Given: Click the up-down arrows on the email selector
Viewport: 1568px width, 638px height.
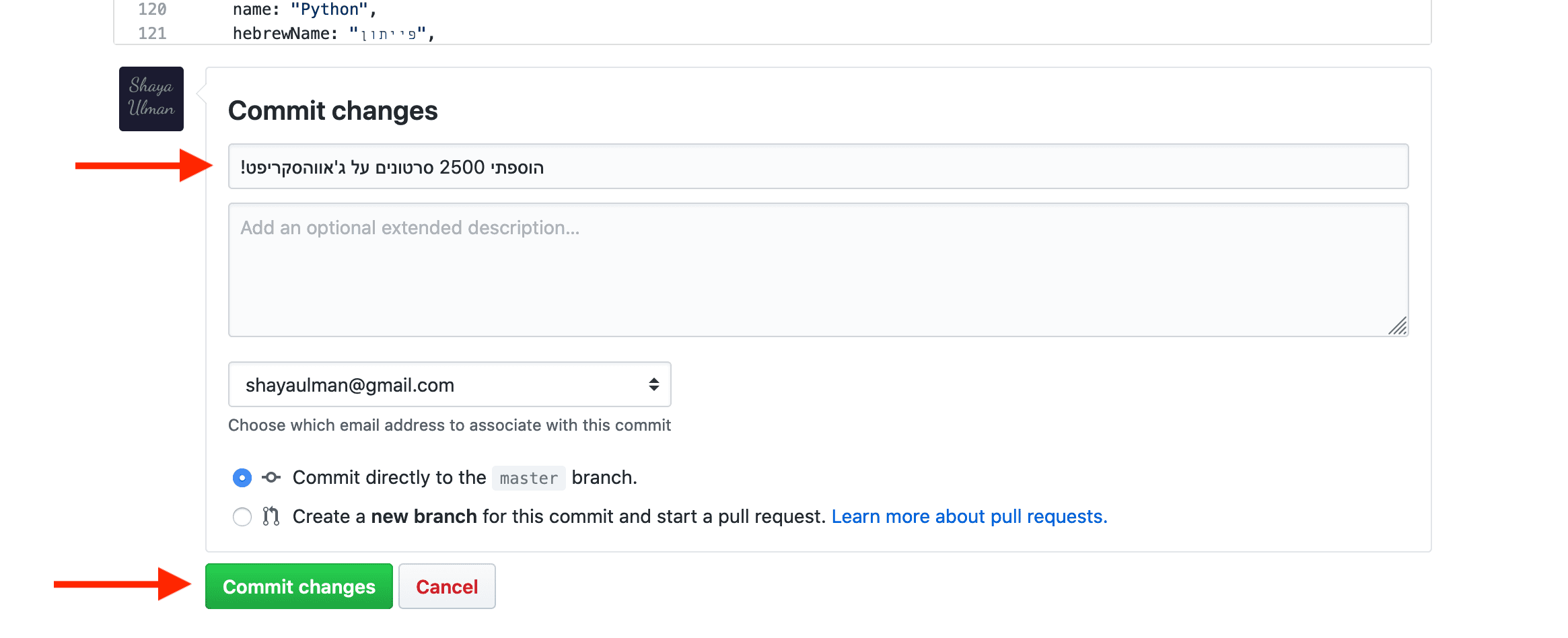Looking at the screenshot, I should click(653, 384).
